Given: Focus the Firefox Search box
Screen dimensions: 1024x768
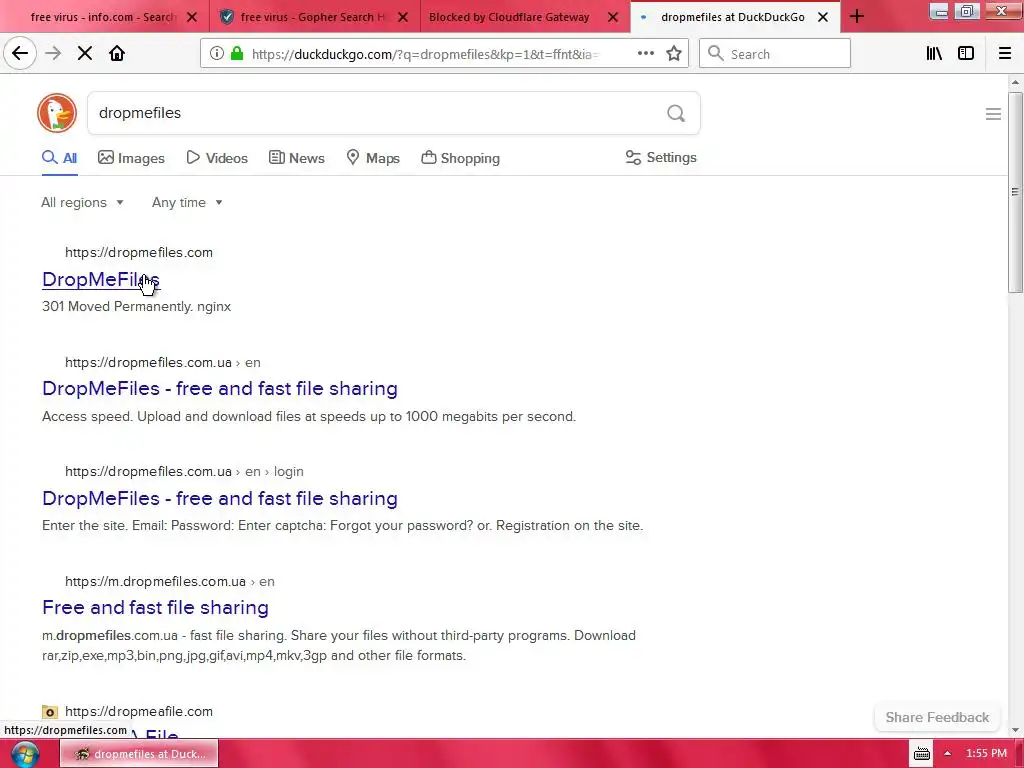Looking at the screenshot, I should pyautogui.click(x=775, y=54).
